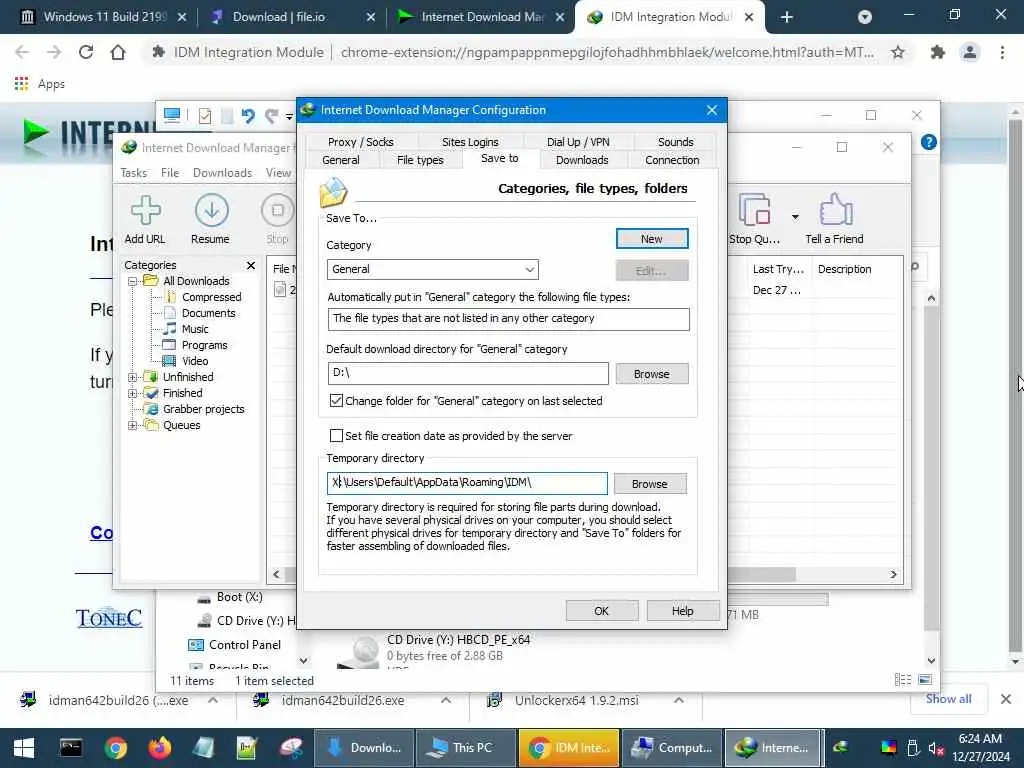This screenshot has height=768, width=1024.
Task: Collapse the All Downloads tree node
Action: 133,281
